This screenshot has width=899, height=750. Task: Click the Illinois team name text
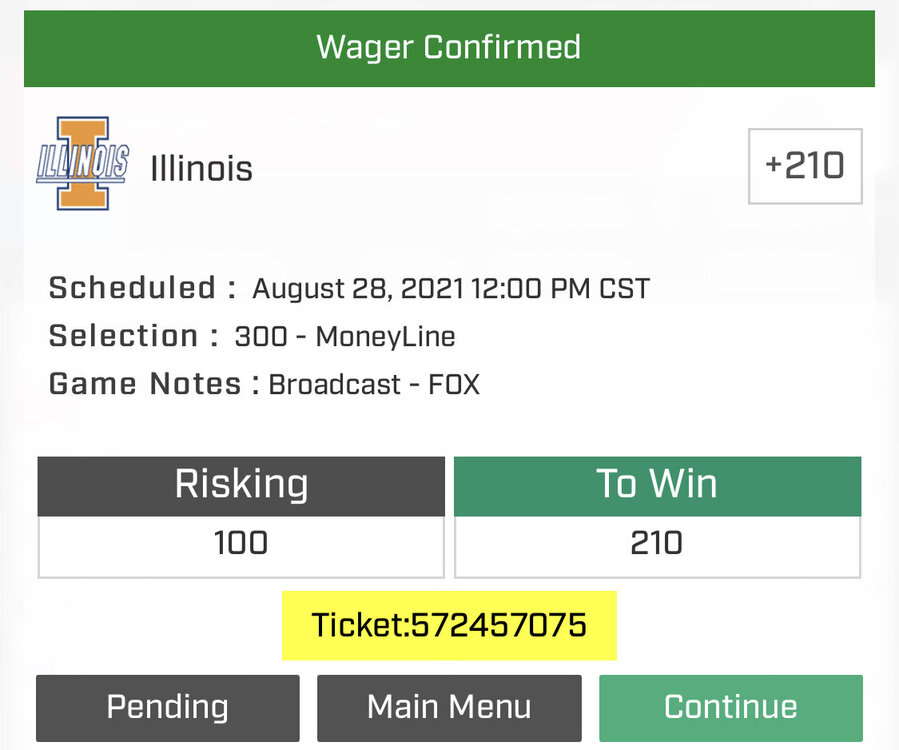pos(201,168)
